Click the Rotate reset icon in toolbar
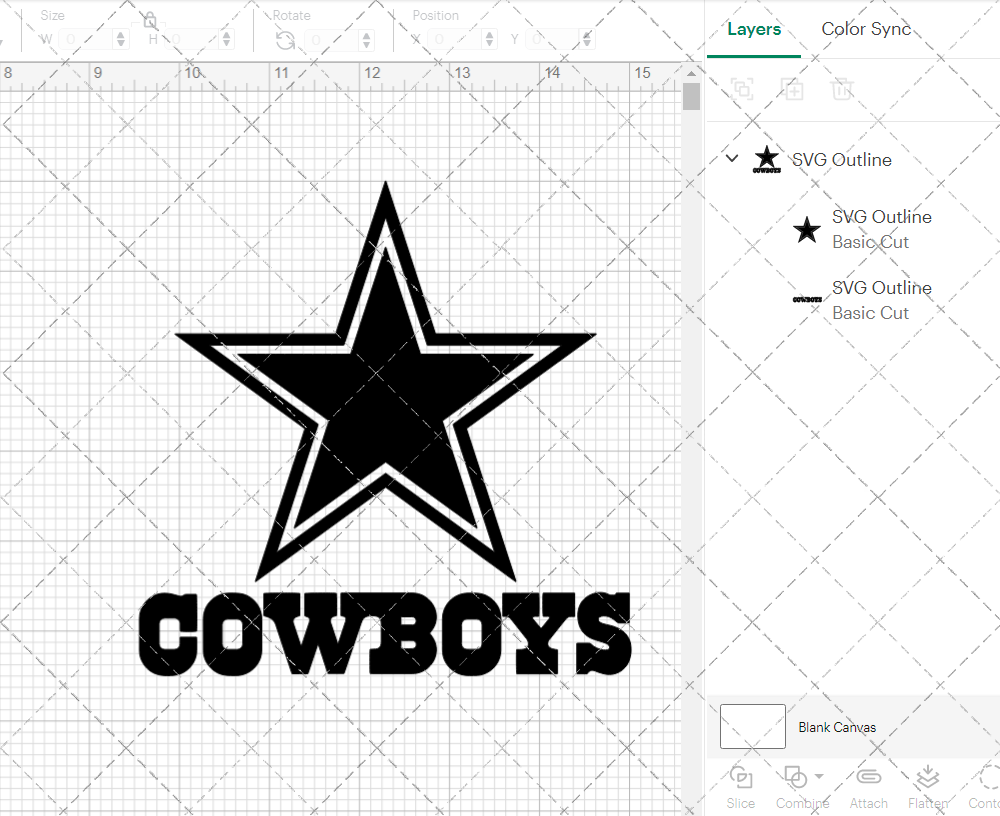The height and width of the screenshot is (816, 1000). [x=285, y=39]
